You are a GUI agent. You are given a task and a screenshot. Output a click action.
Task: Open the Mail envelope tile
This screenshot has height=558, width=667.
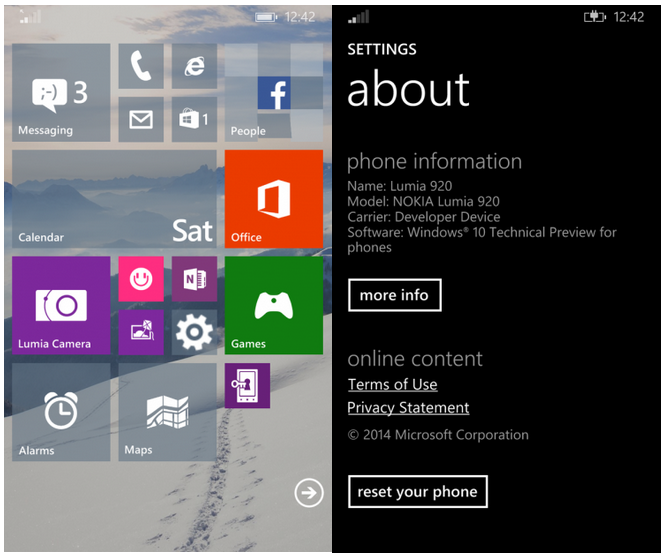pyautogui.click(x=141, y=119)
